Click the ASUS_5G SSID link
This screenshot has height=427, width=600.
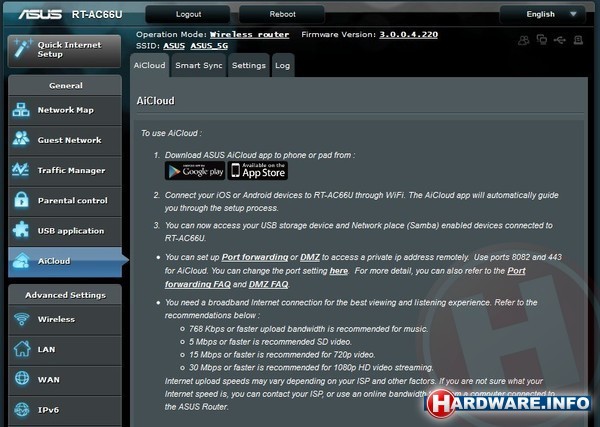209,46
